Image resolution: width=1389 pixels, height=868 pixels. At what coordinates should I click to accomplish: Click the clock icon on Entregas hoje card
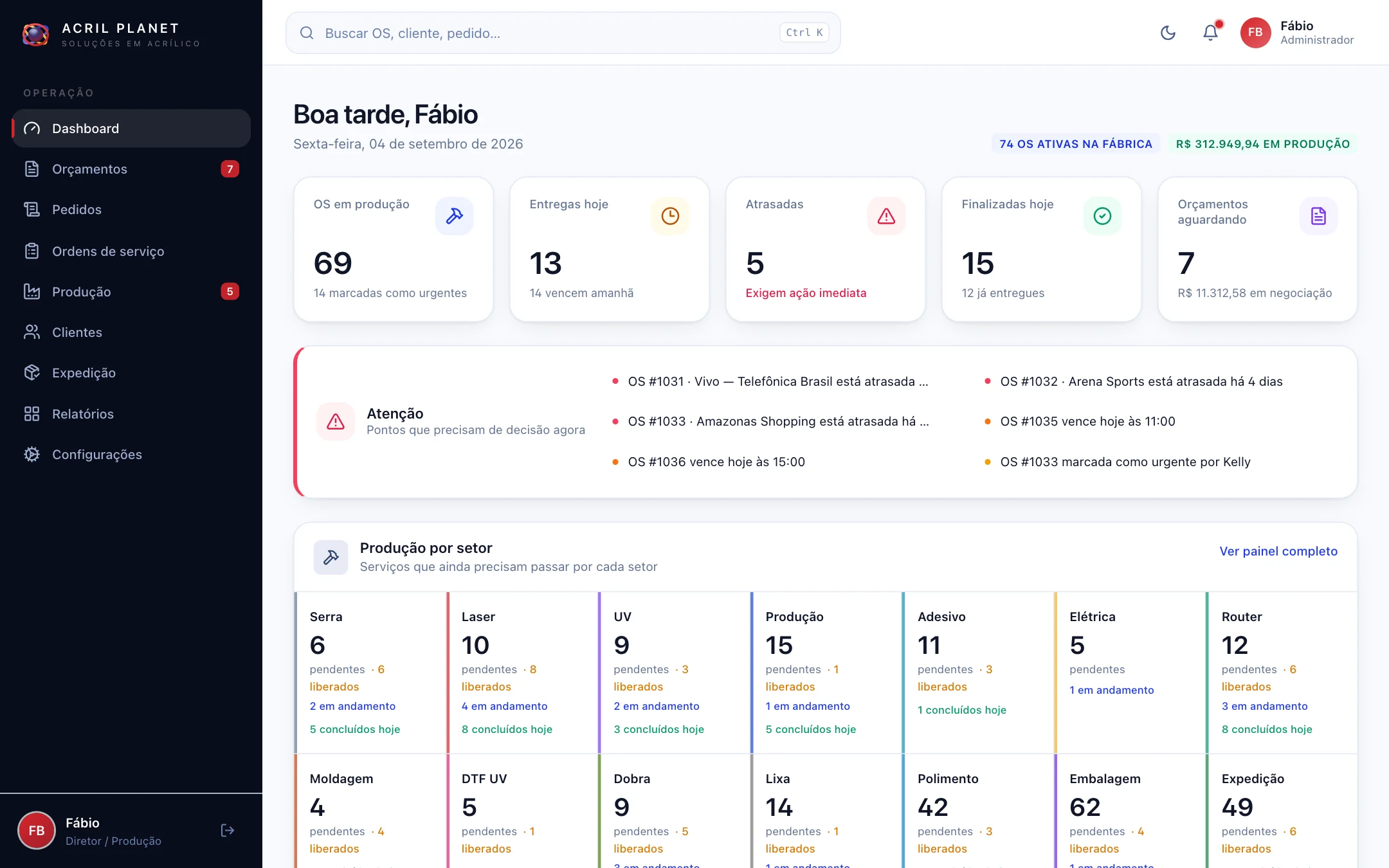point(670,216)
